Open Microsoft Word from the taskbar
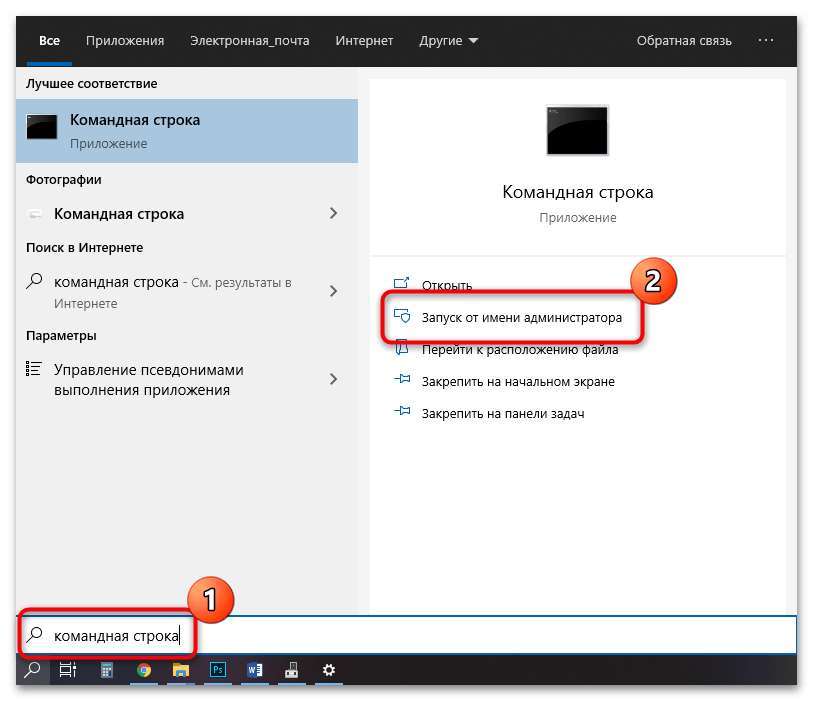This screenshot has height=701, width=813. [x=254, y=671]
